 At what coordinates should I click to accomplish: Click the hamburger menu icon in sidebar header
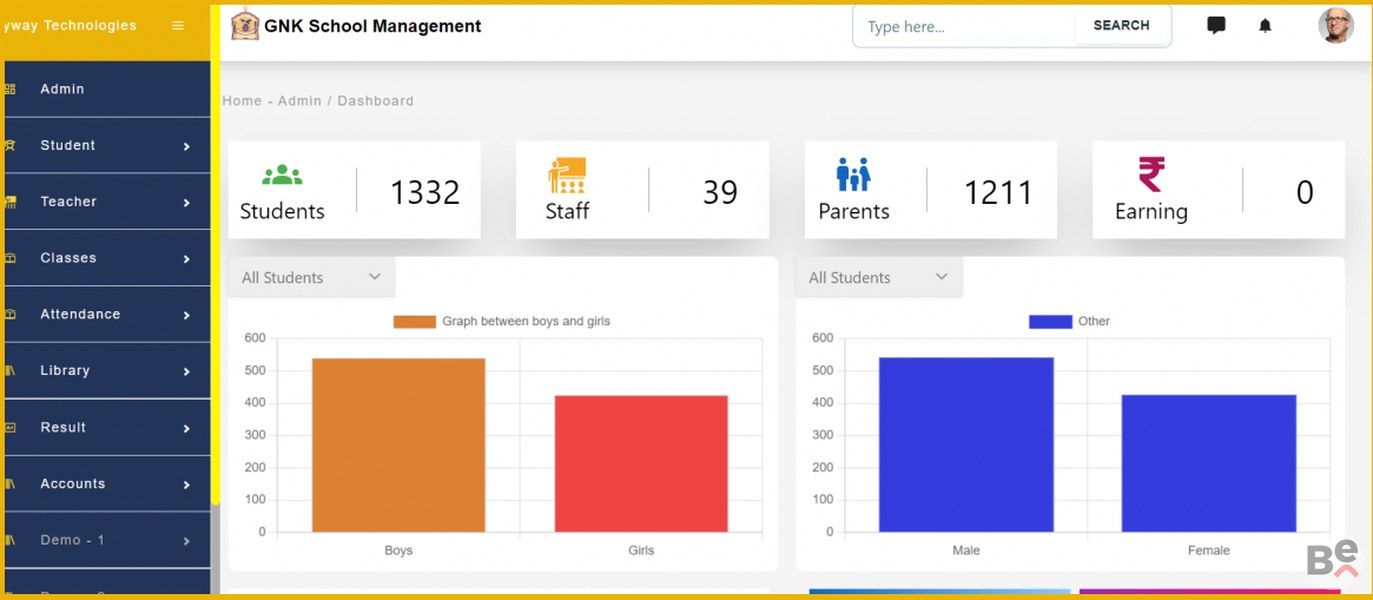pos(178,26)
